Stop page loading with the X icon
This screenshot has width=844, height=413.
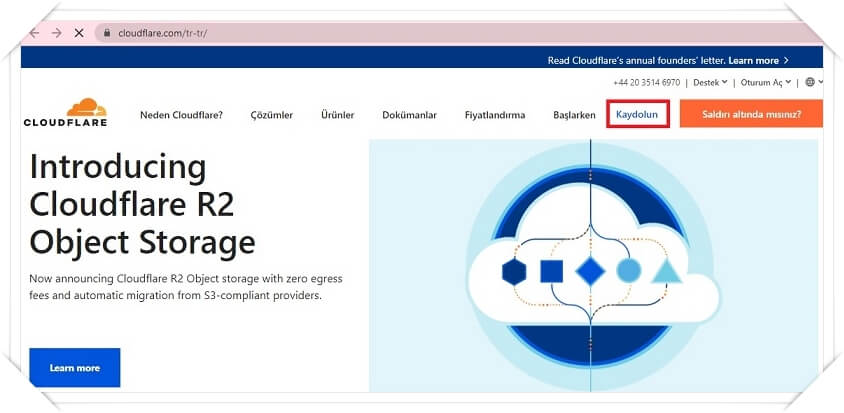pyautogui.click(x=79, y=33)
